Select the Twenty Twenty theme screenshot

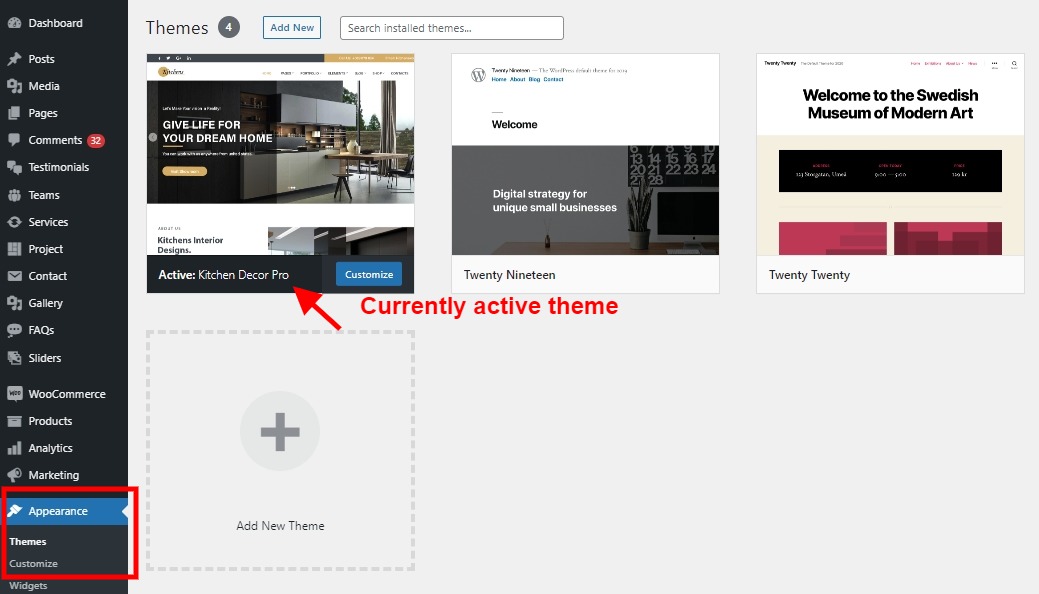[x=890, y=154]
